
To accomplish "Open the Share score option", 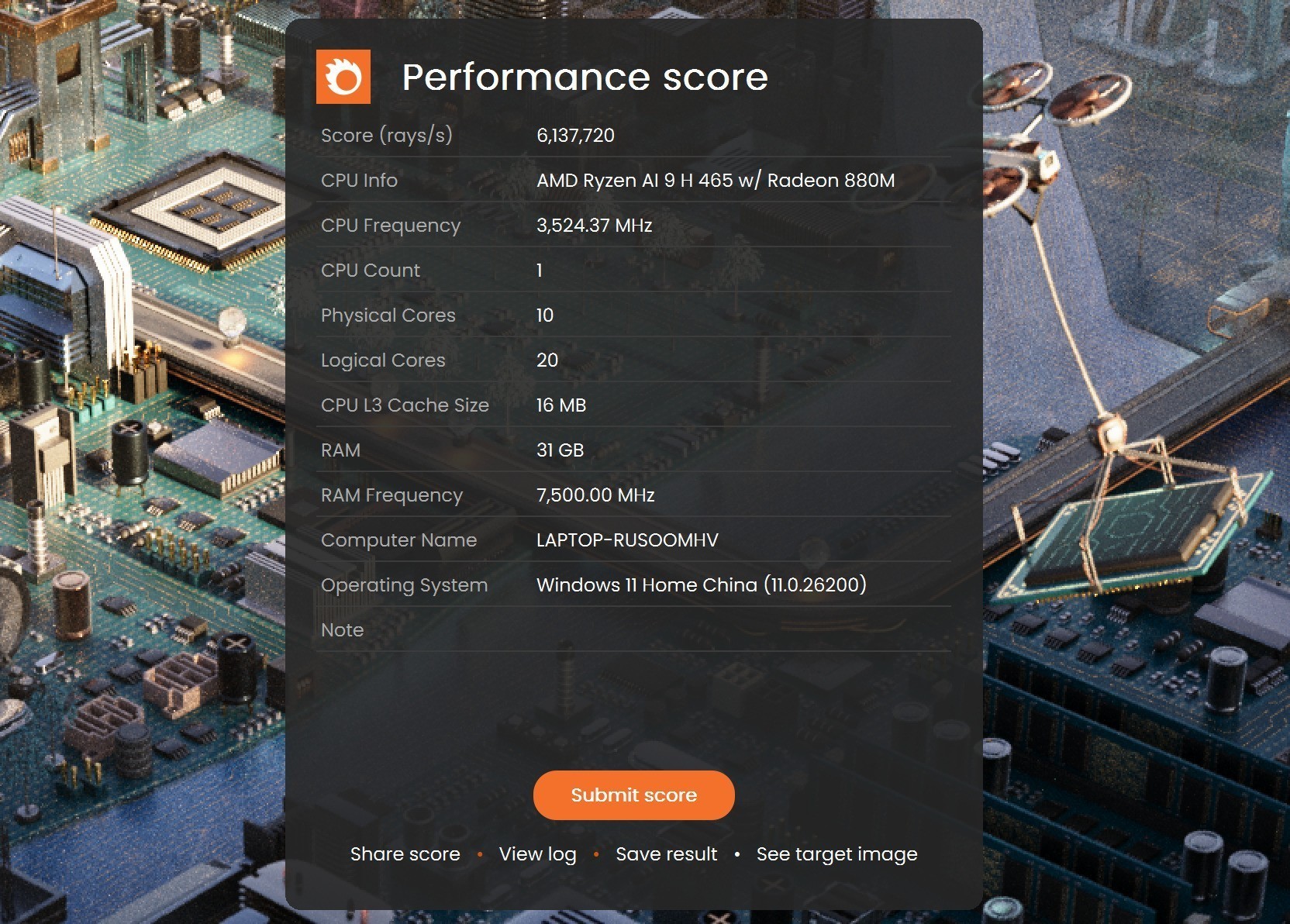I will coord(405,853).
